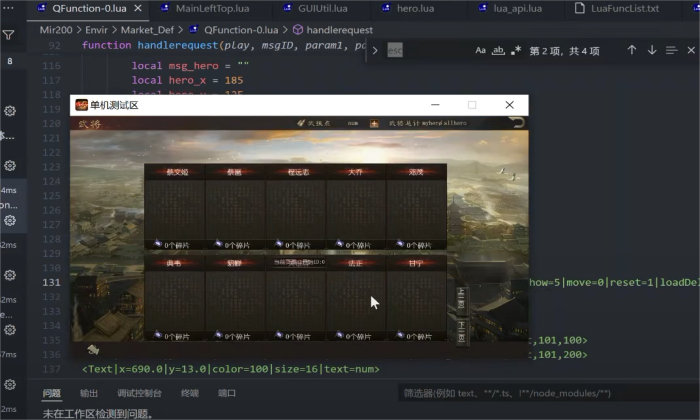Image resolution: width=700 pixels, height=420 pixels.
Task: Toggle match case in find widget
Action: (x=481, y=50)
